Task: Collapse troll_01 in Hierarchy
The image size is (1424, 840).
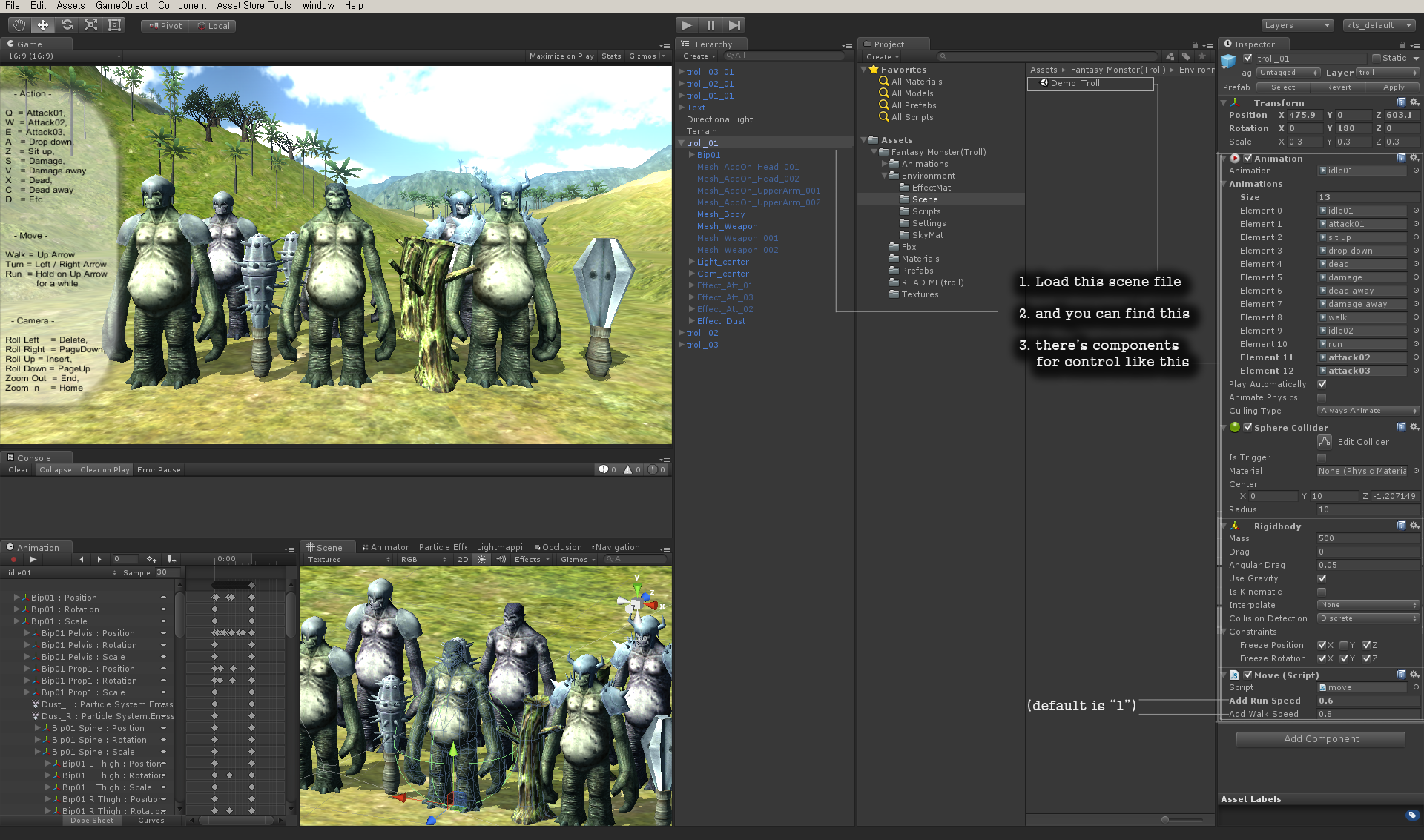Action: (x=681, y=143)
